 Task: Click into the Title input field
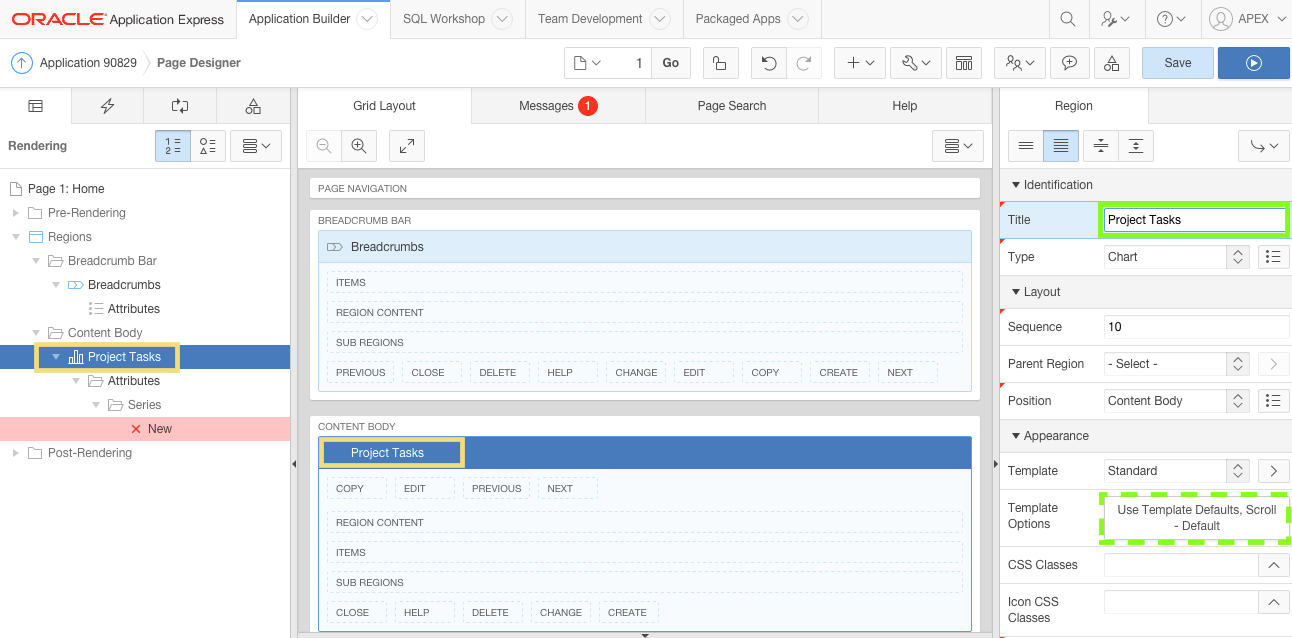click(x=1194, y=220)
